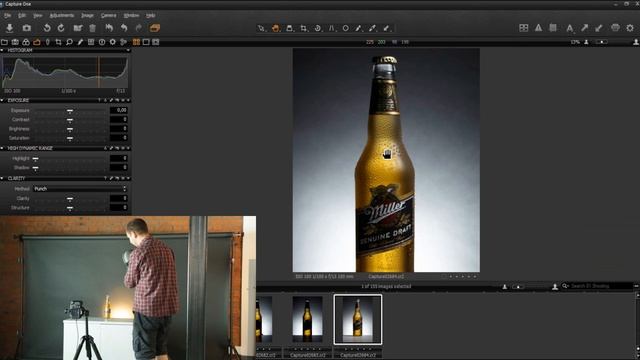This screenshot has width=640, height=360.
Task: Select the Keystone tool icon
Action: pos(331,28)
